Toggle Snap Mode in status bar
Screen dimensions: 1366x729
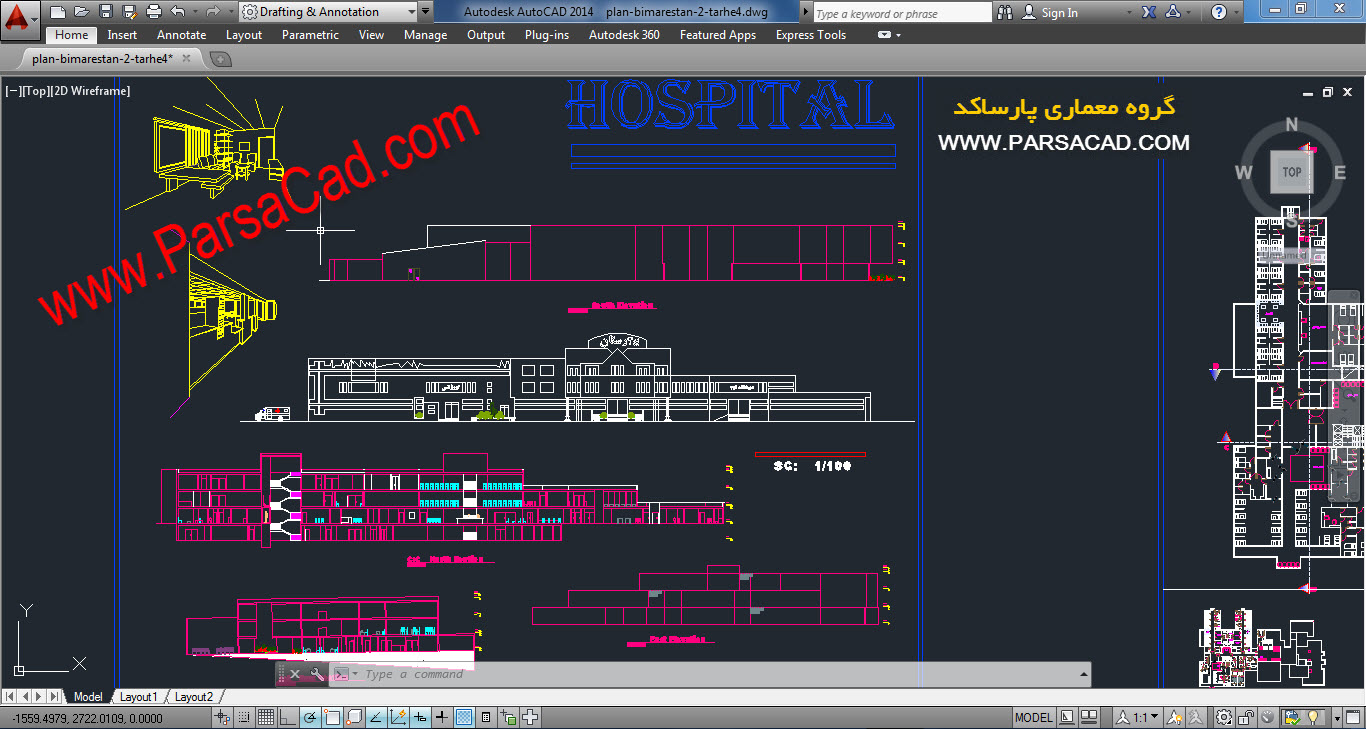tap(244, 717)
